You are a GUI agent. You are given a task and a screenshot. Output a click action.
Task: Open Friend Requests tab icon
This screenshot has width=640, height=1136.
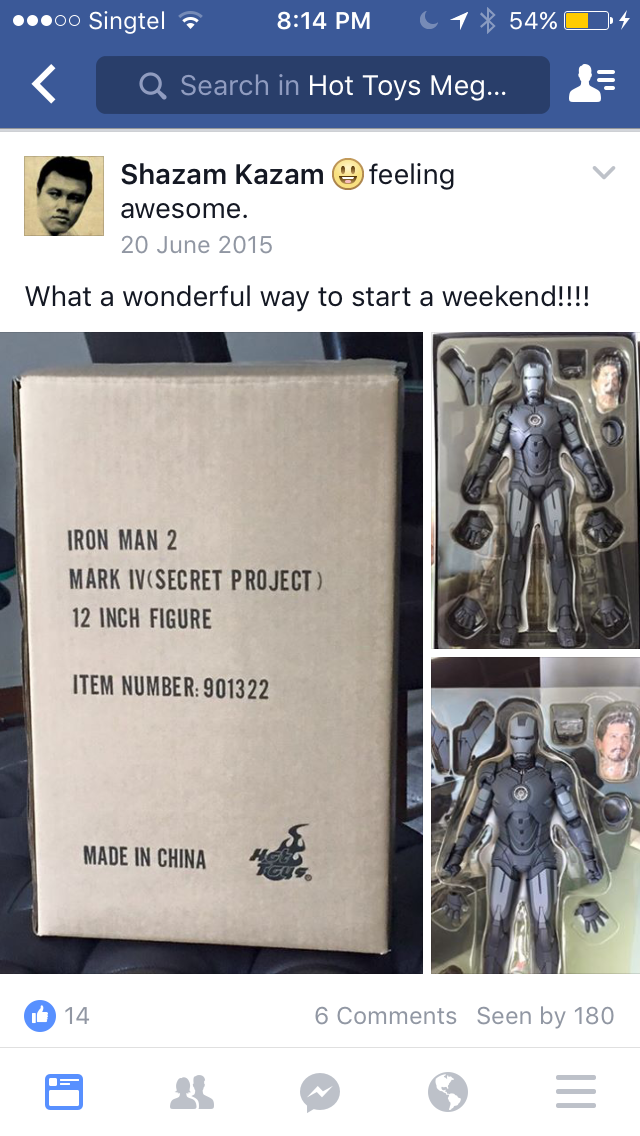click(191, 1091)
